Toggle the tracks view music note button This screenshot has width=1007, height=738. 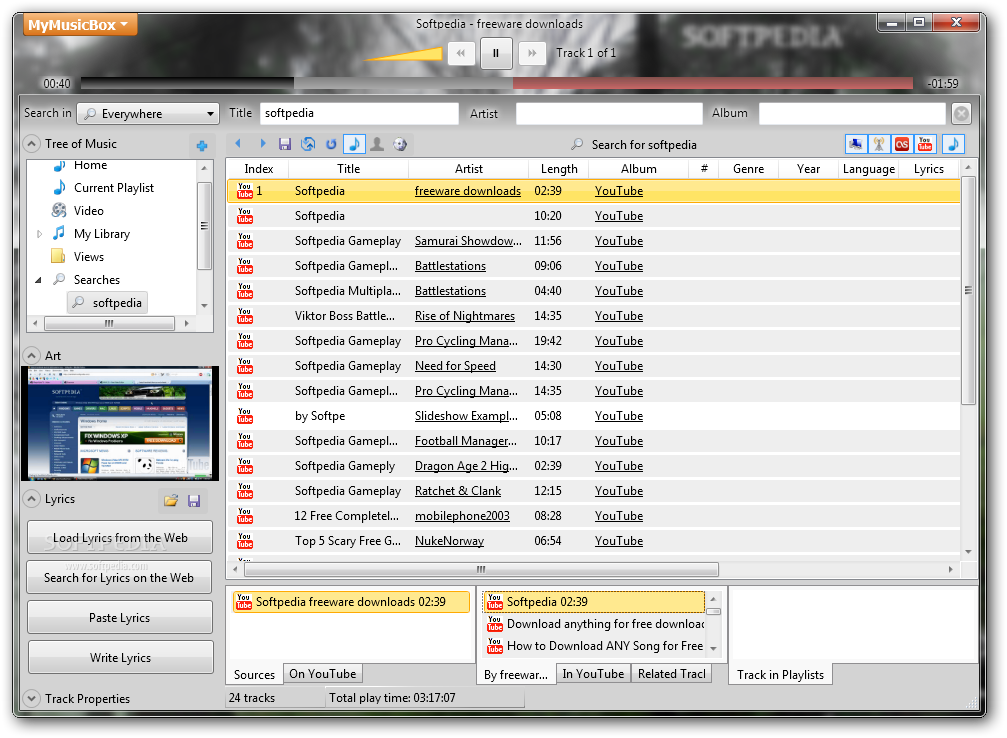click(x=355, y=144)
